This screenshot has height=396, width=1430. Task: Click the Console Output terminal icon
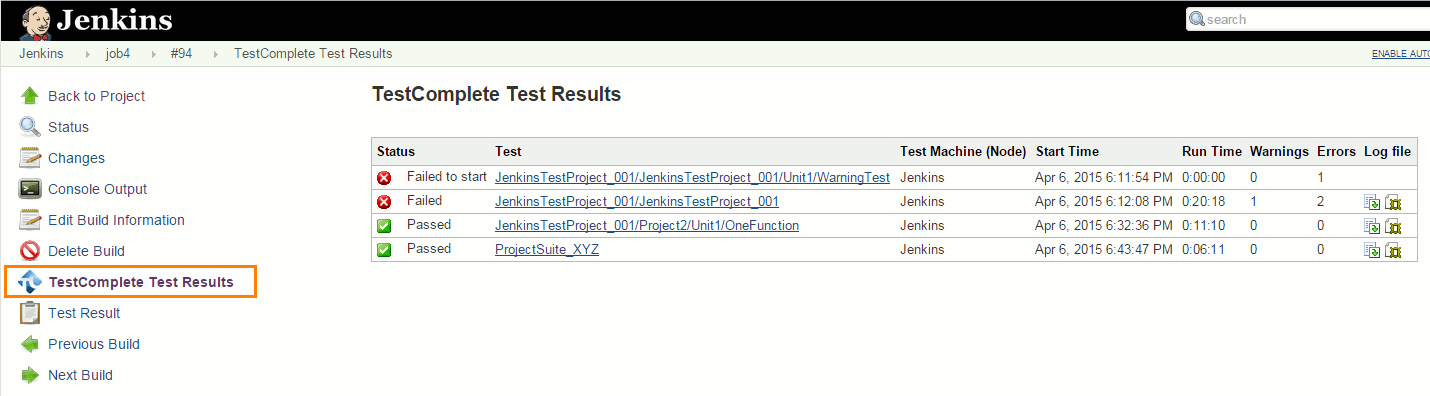pos(30,189)
